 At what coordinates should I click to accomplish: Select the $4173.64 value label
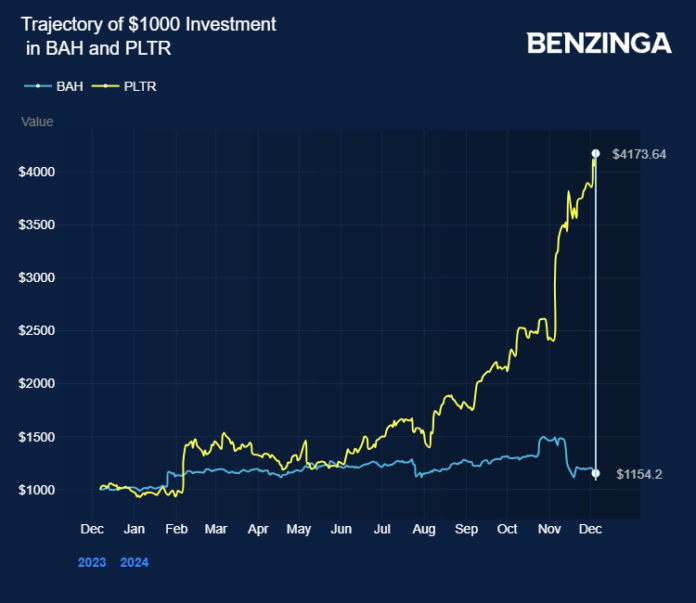[641, 154]
